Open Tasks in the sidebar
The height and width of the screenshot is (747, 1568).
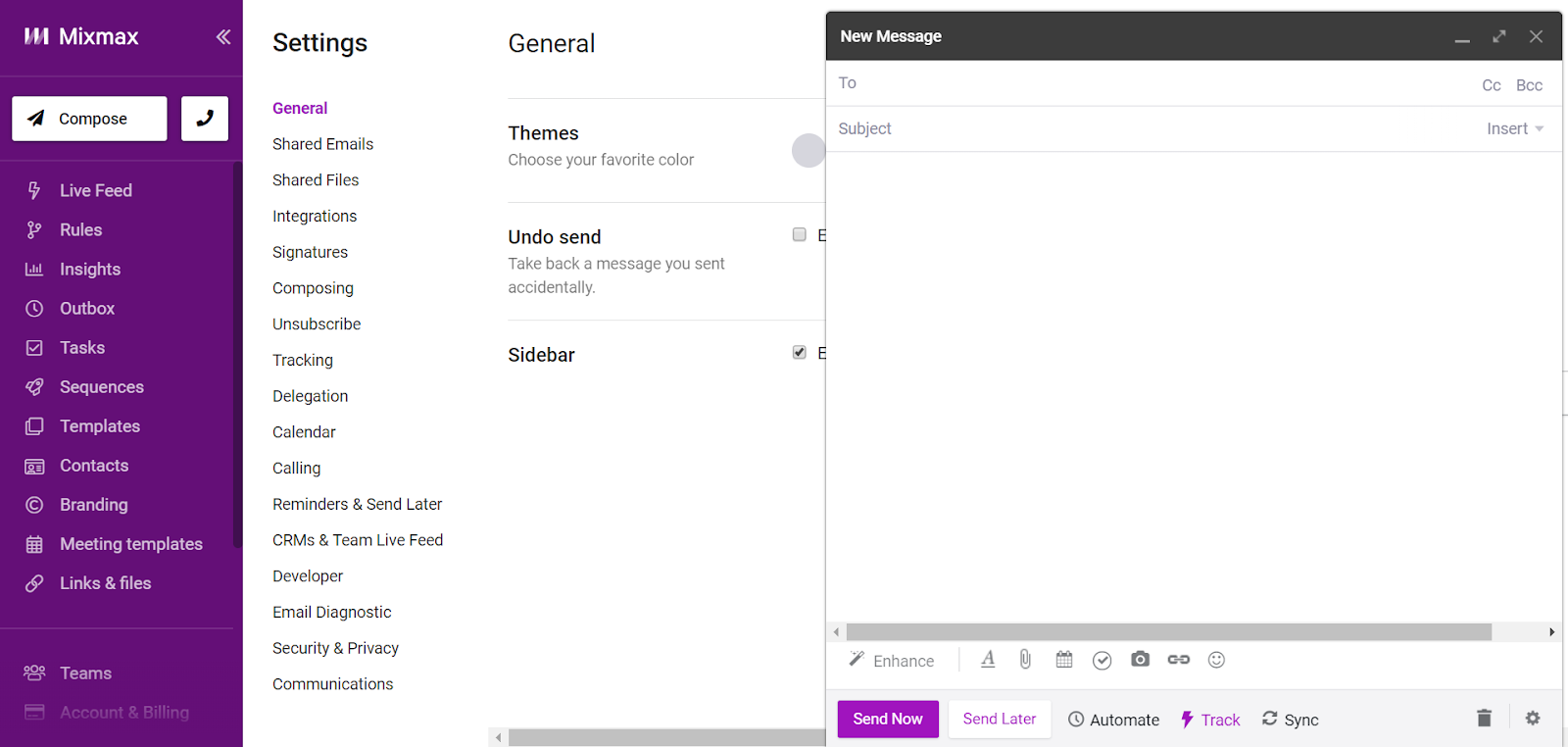[x=82, y=347]
